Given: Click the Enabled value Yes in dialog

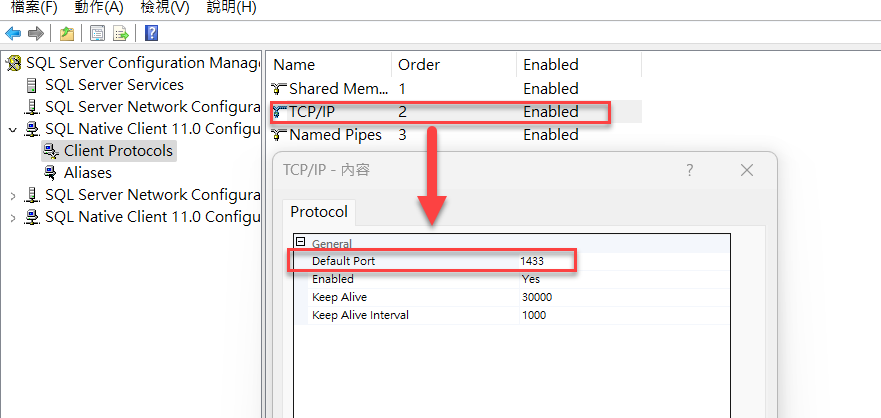Looking at the screenshot, I should (530, 279).
